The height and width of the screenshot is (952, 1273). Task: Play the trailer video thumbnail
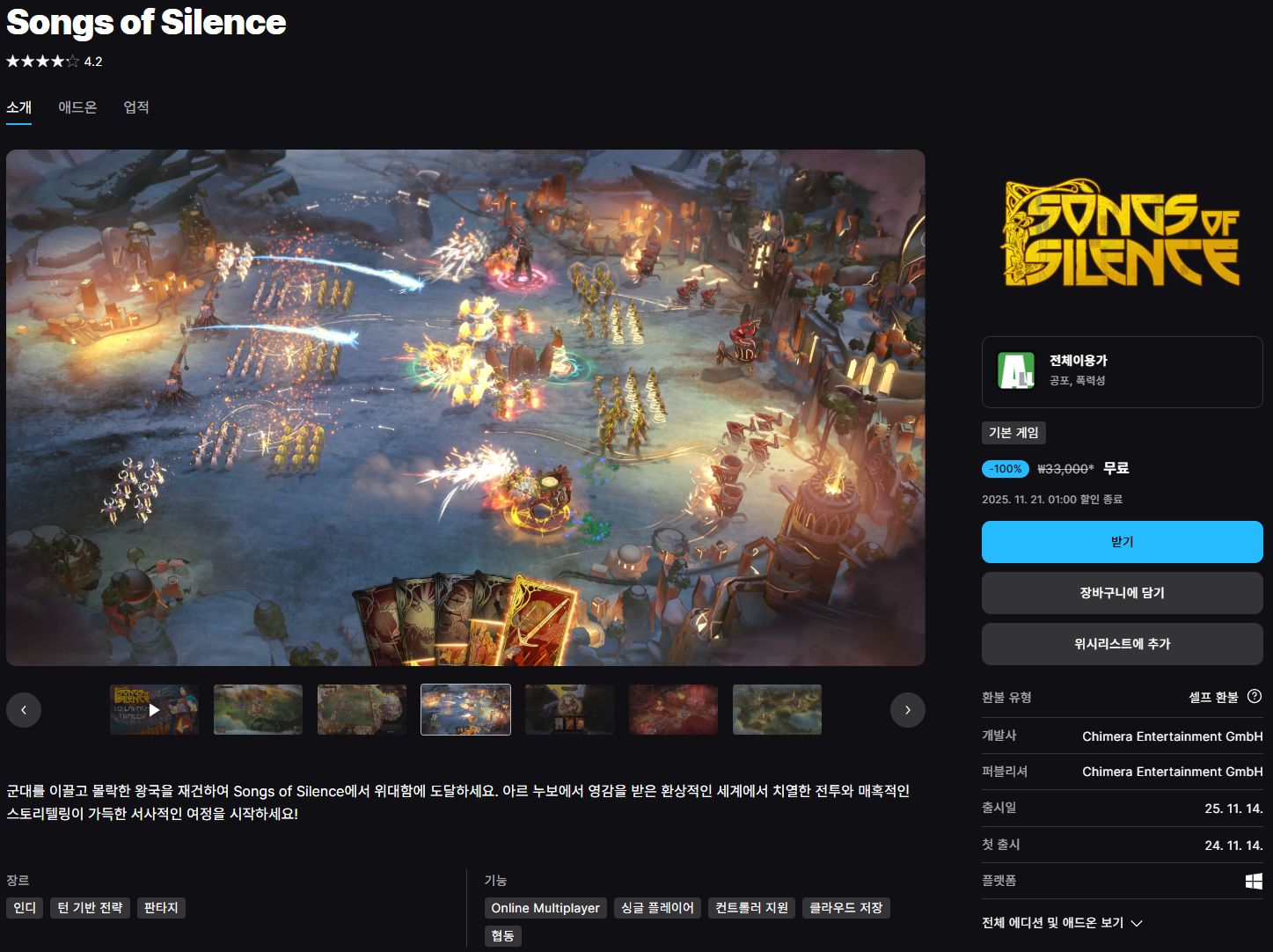(x=154, y=709)
